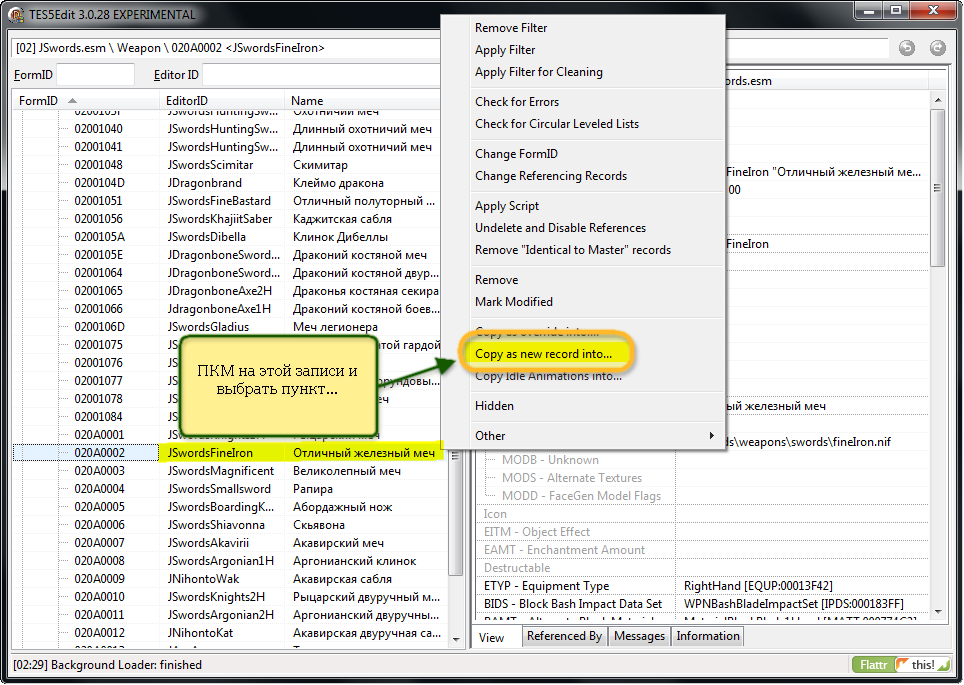Choose Hidden from context menu
This screenshot has height=685, width=964.
[494, 406]
